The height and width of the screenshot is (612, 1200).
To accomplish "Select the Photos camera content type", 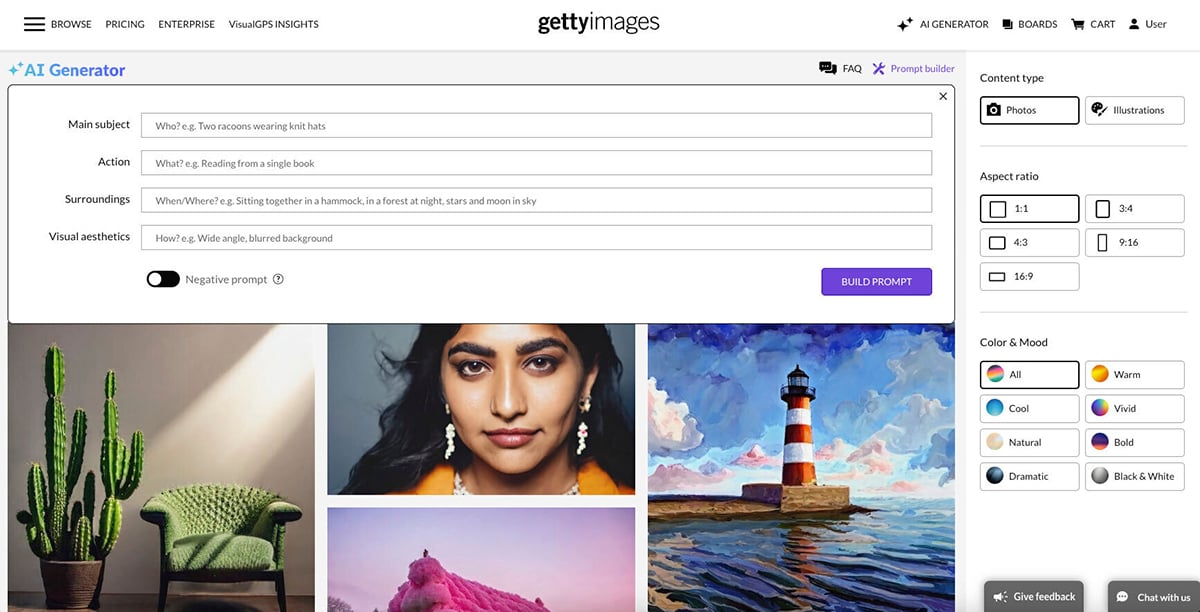I will [1029, 110].
